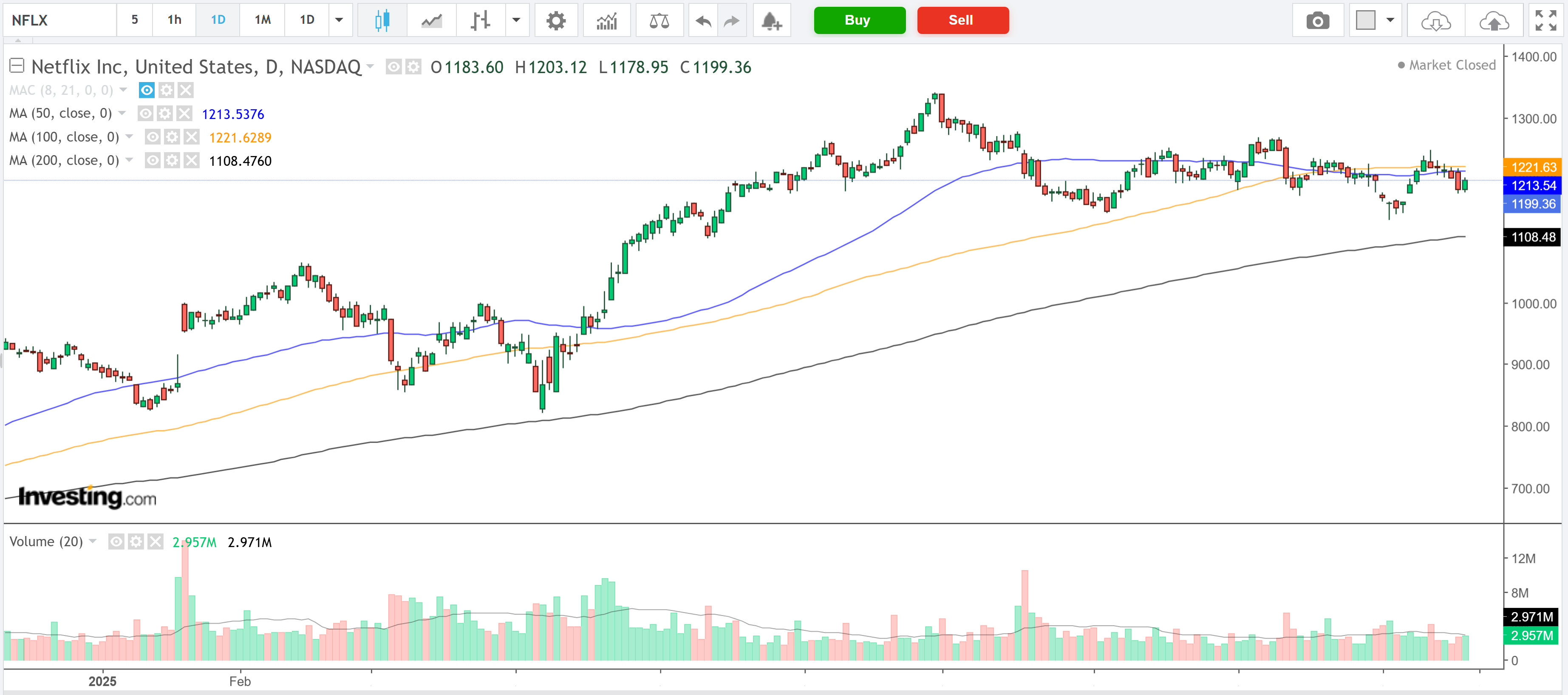Click the green Buy button
1568x695 pixels.
859,20
